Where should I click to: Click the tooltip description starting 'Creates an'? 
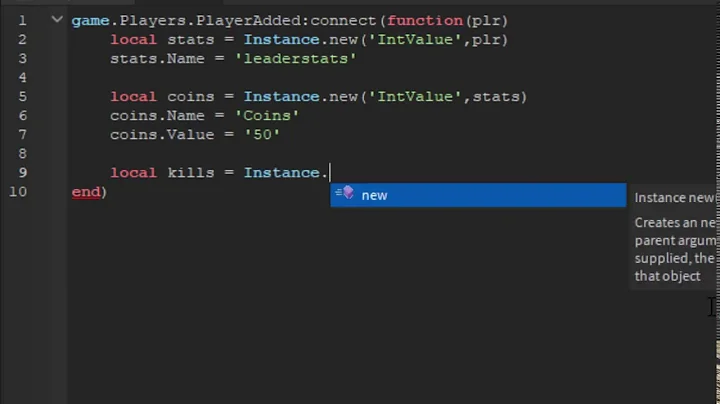(x=674, y=249)
